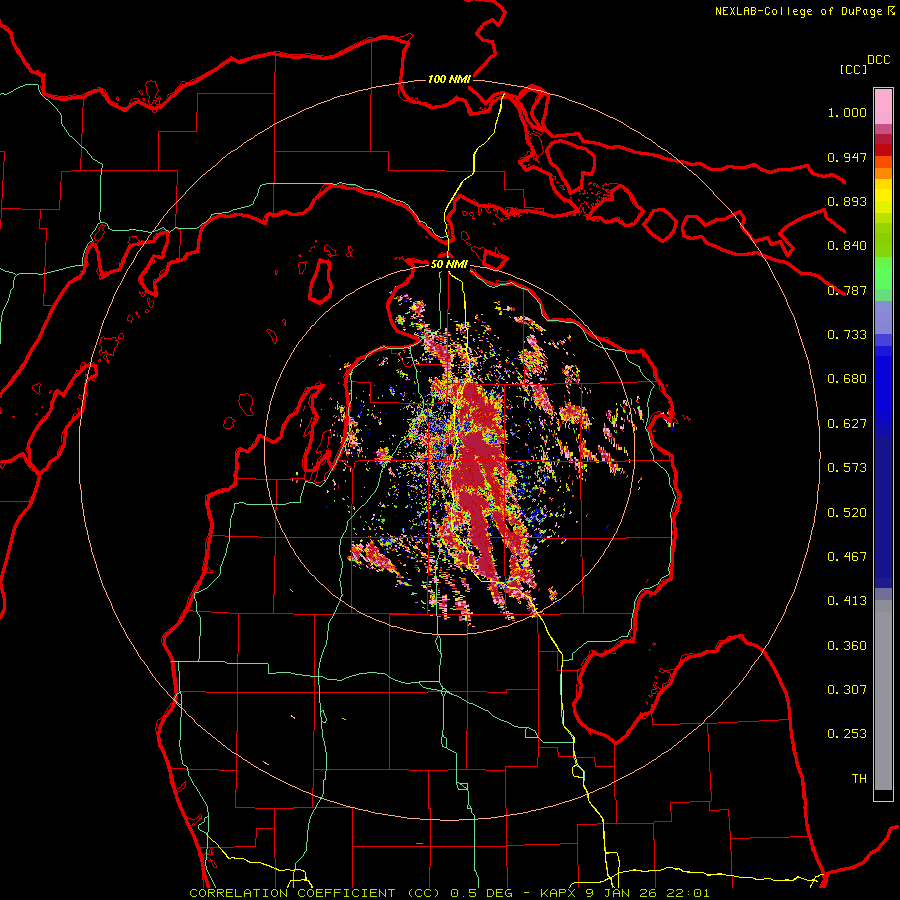The height and width of the screenshot is (900, 900).
Task: Click the 1.000 value on color scale
Action: [x=847, y=112]
